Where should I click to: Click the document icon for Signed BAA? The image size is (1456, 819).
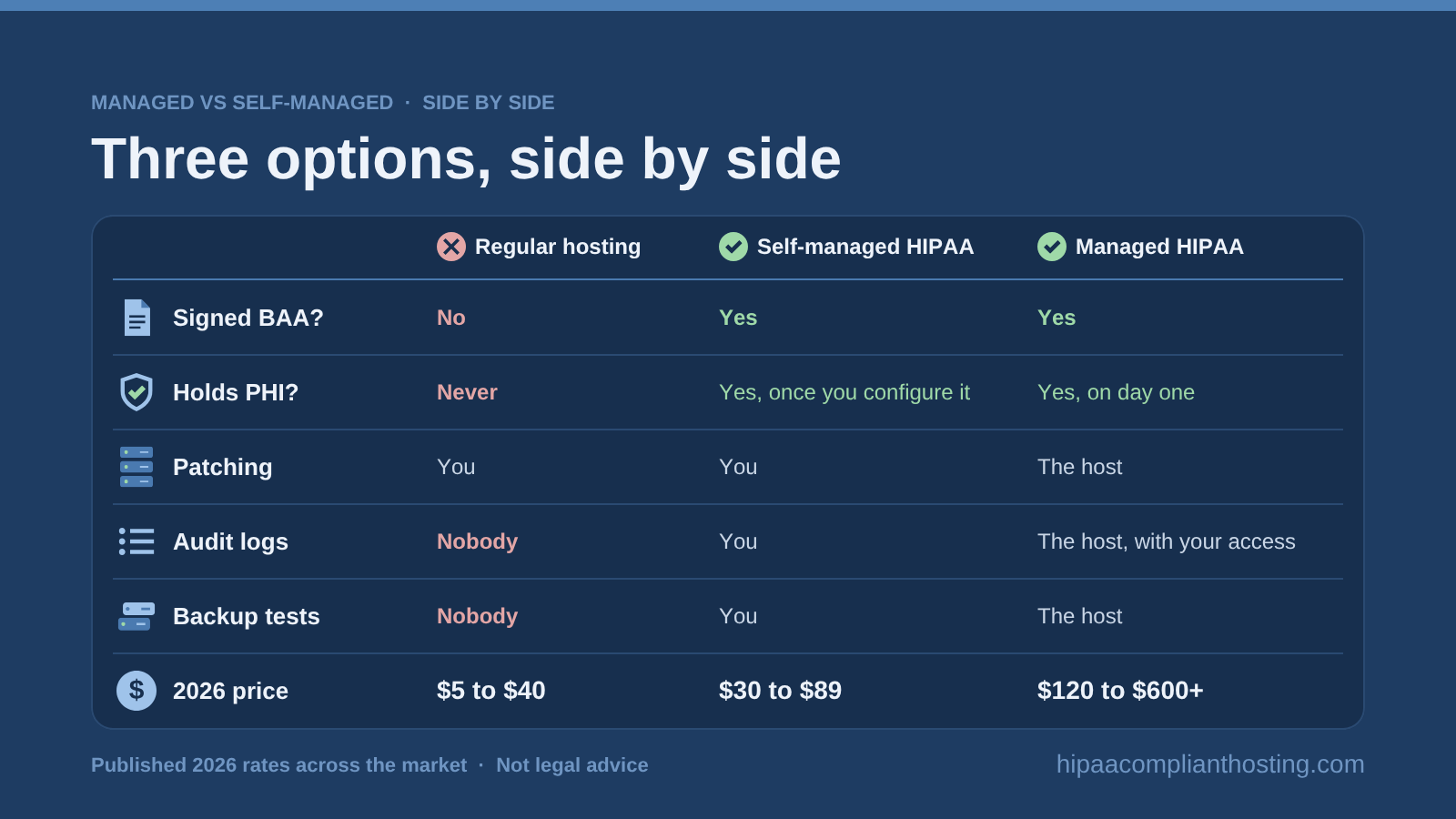point(136,318)
